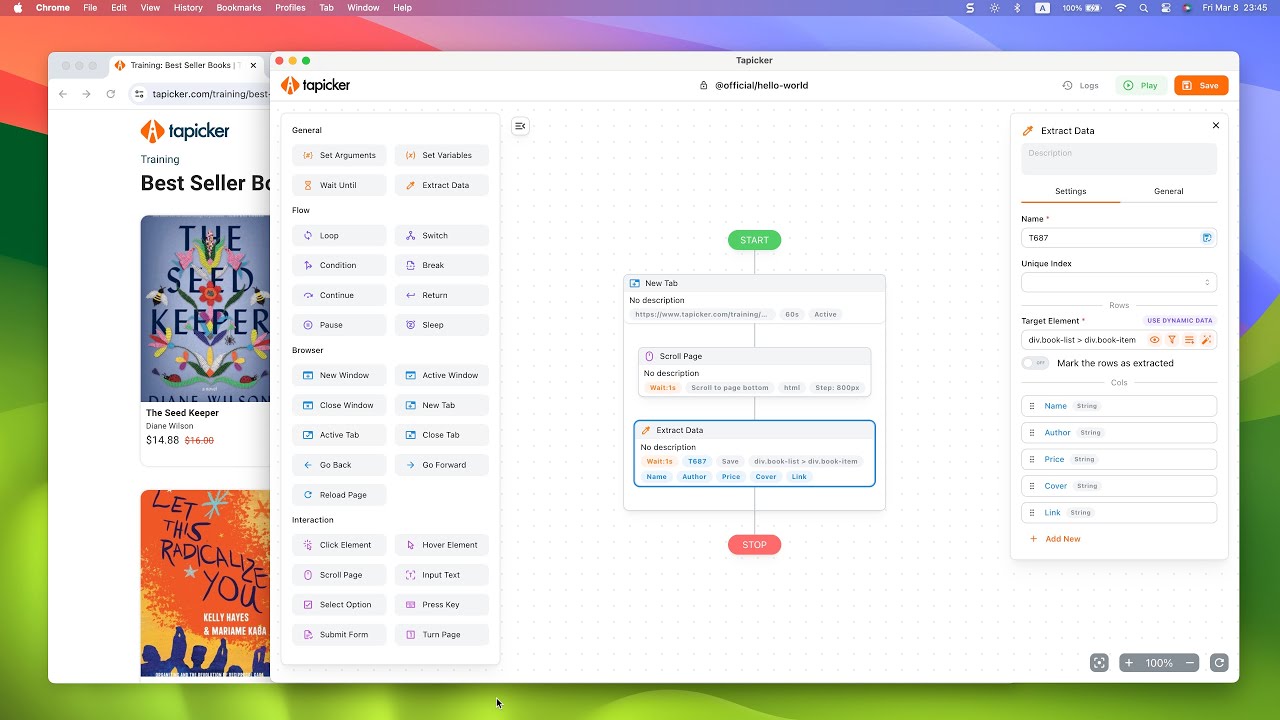Edit the Author column row

(x=1119, y=433)
